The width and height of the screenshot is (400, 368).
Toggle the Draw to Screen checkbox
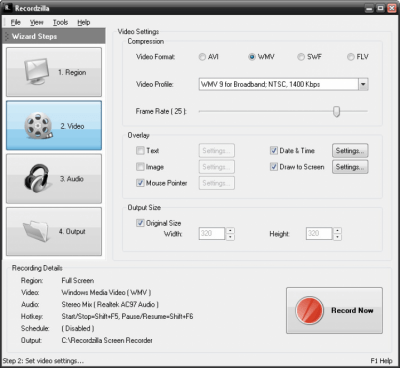[x=274, y=167]
